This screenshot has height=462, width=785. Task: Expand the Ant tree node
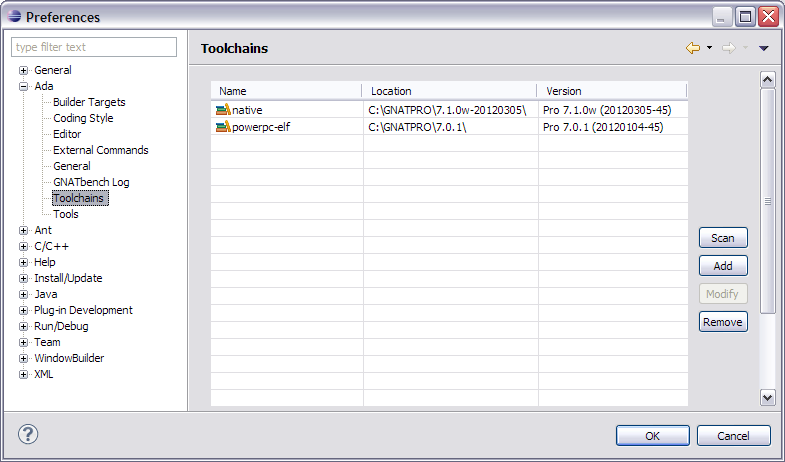(x=23, y=230)
